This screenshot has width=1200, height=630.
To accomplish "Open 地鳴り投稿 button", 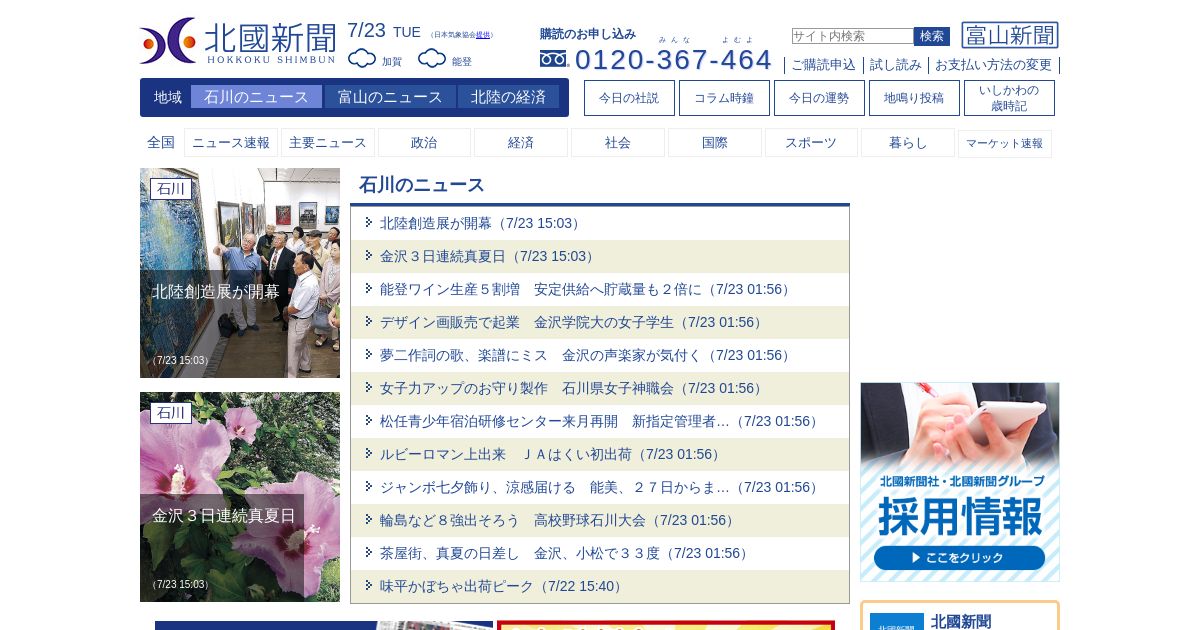I will (914, 98).
